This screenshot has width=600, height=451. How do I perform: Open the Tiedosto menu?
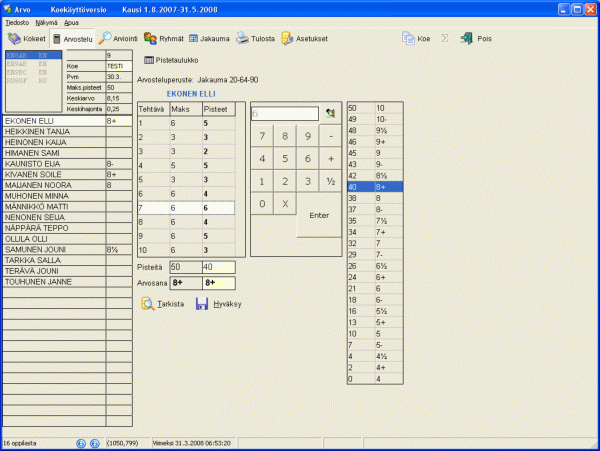tap(16, 20)
